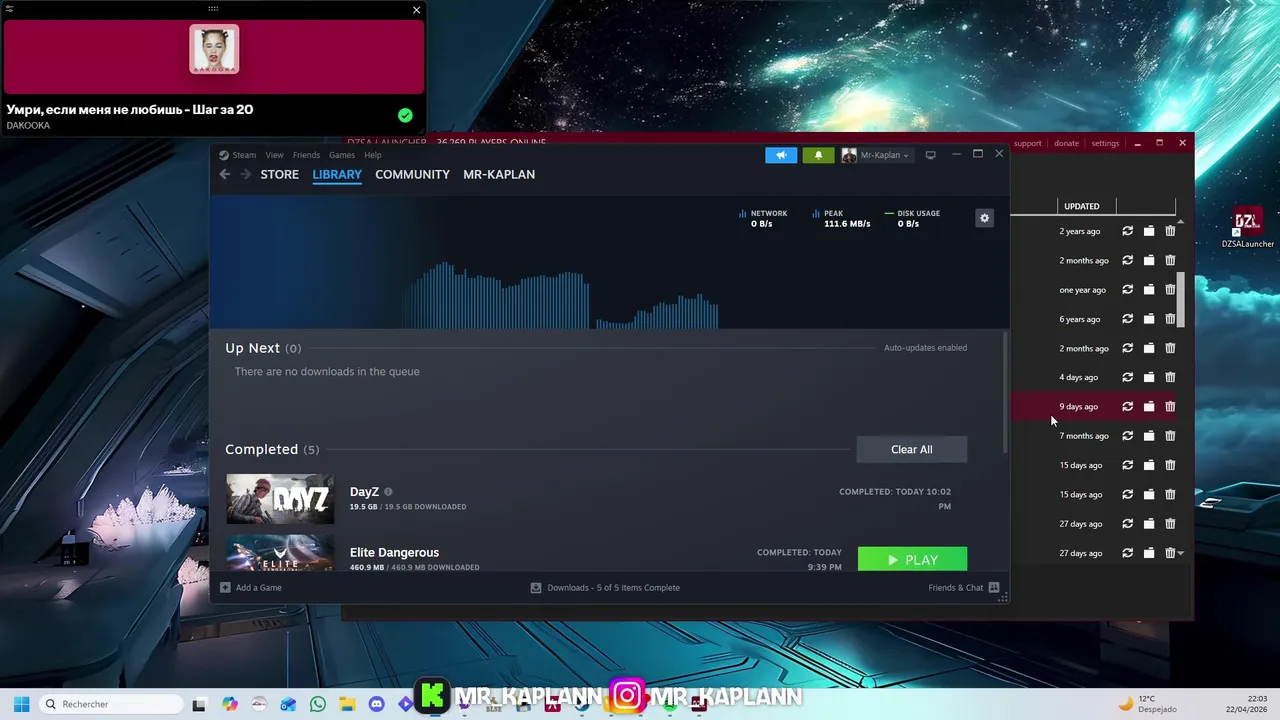The height and width of the screenshot is (720, 1280).
Task: Open Discord from the taskbar
Action: (376, 704)
